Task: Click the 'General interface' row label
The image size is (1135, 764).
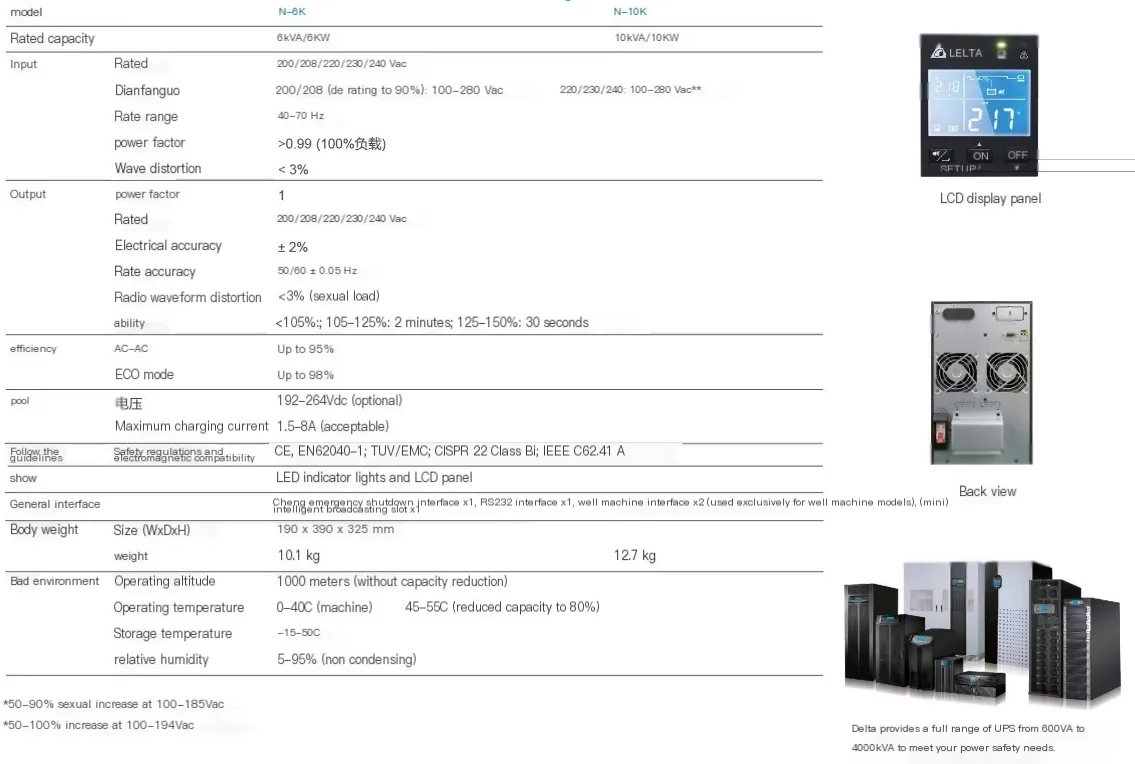Action: (55, 504)
